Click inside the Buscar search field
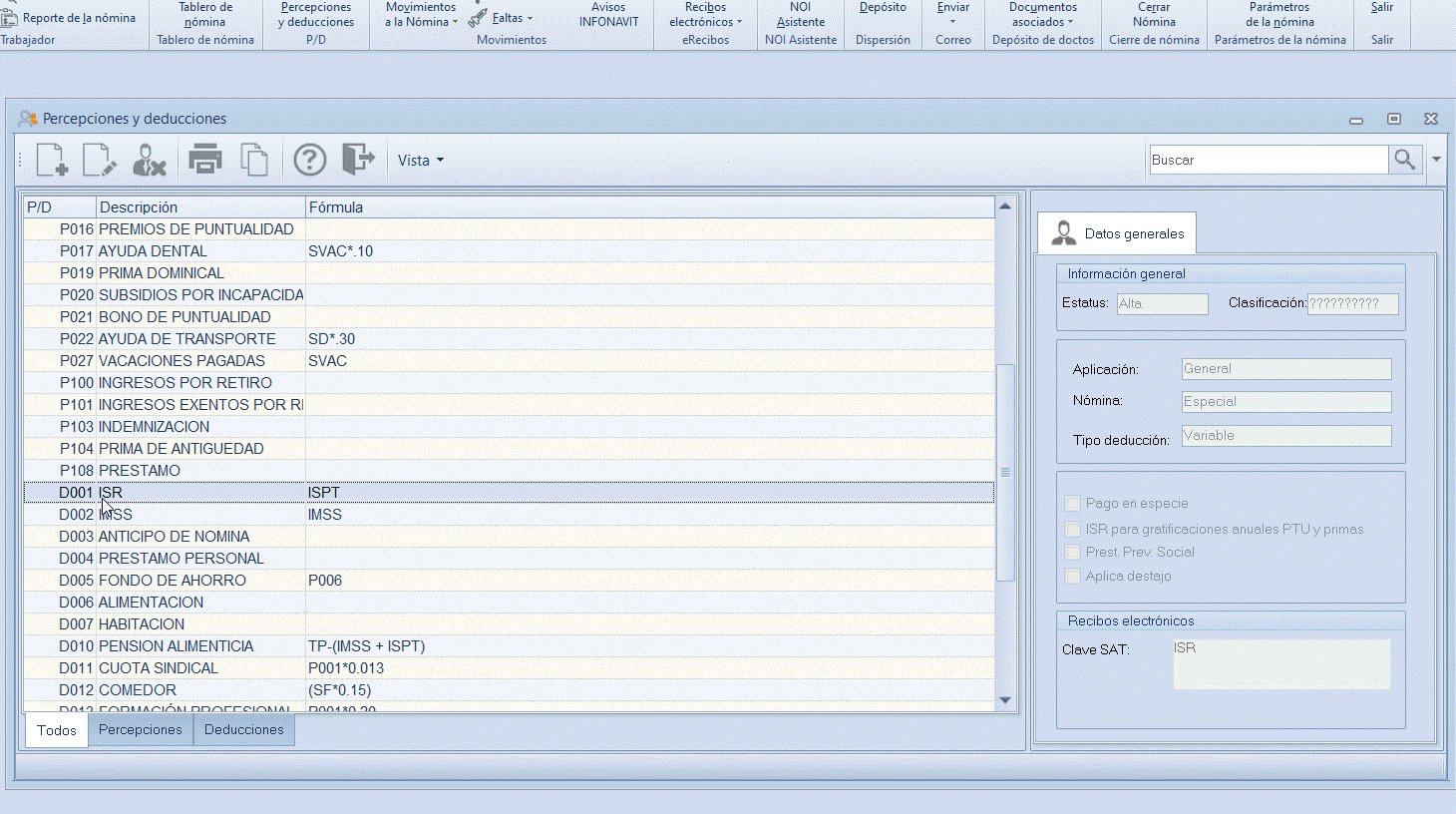 click(1267, 160)
